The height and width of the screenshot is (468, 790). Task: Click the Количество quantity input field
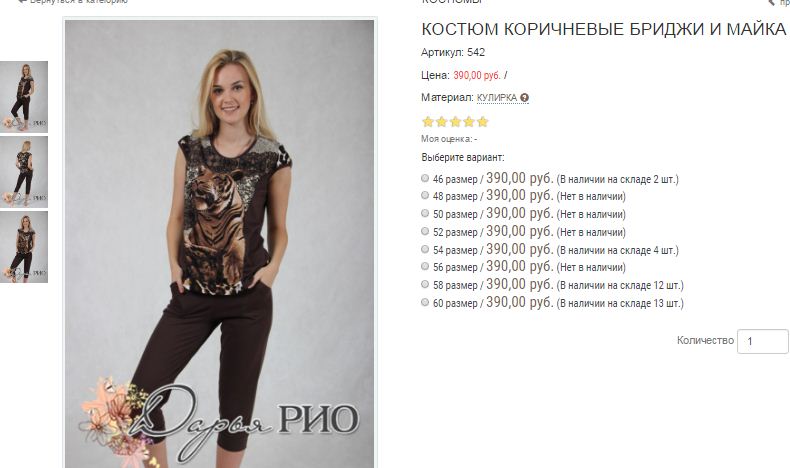(x=762, y=341)
